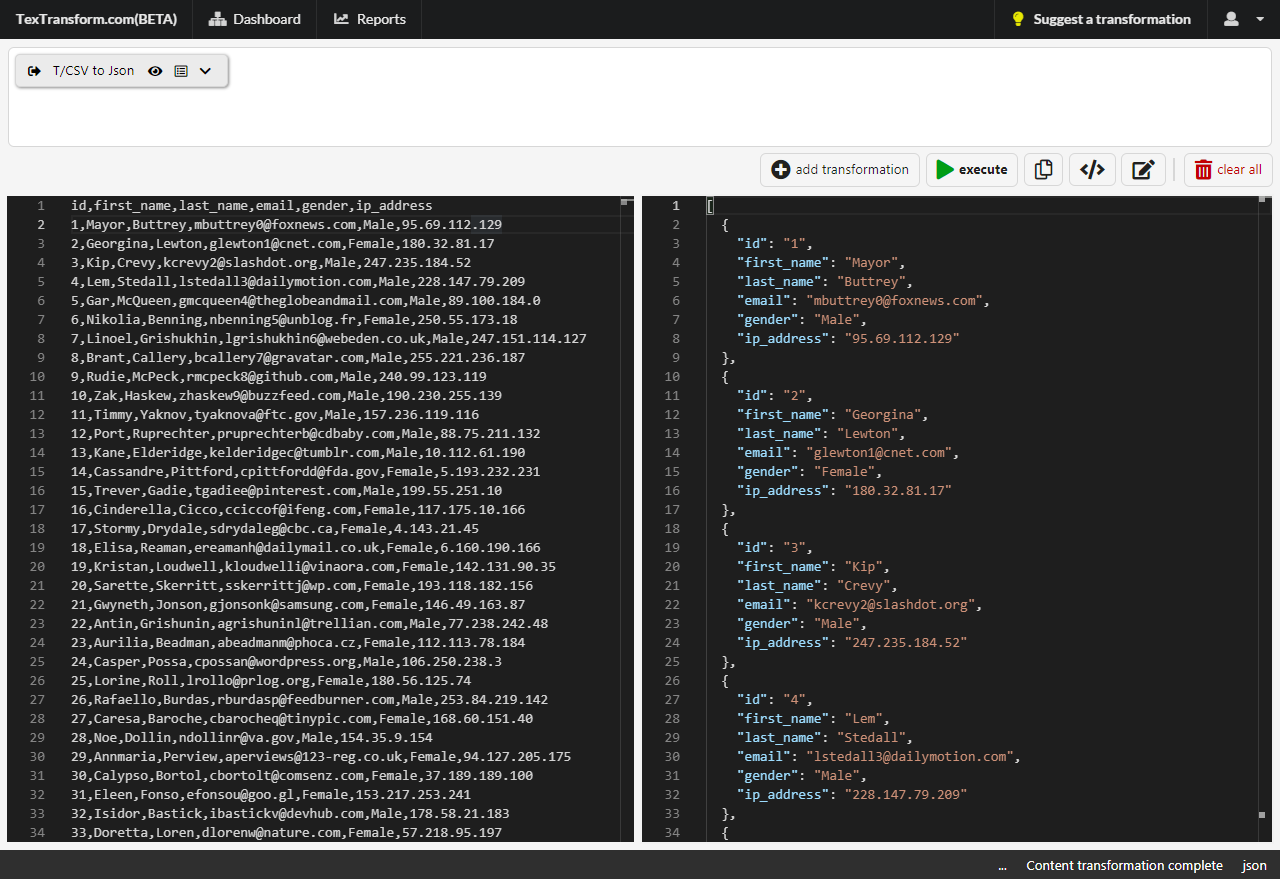1280x879 pixels.
Task: Click the input row for Georgina Lewton
Action: tap(283, 244)
